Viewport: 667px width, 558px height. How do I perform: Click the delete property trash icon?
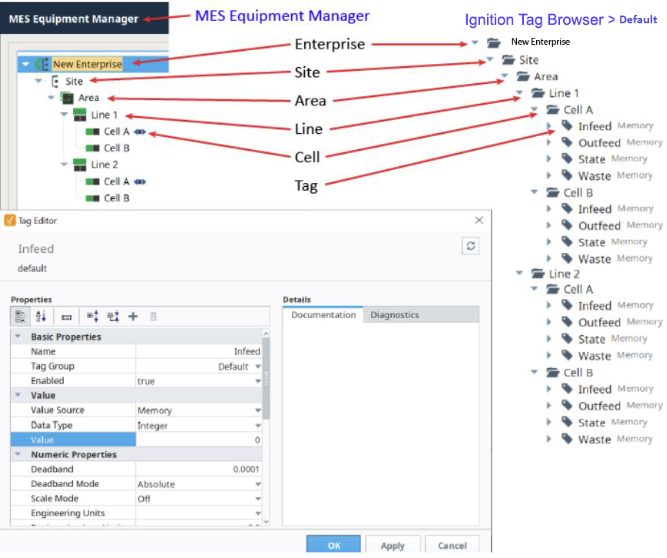point(152,316)
